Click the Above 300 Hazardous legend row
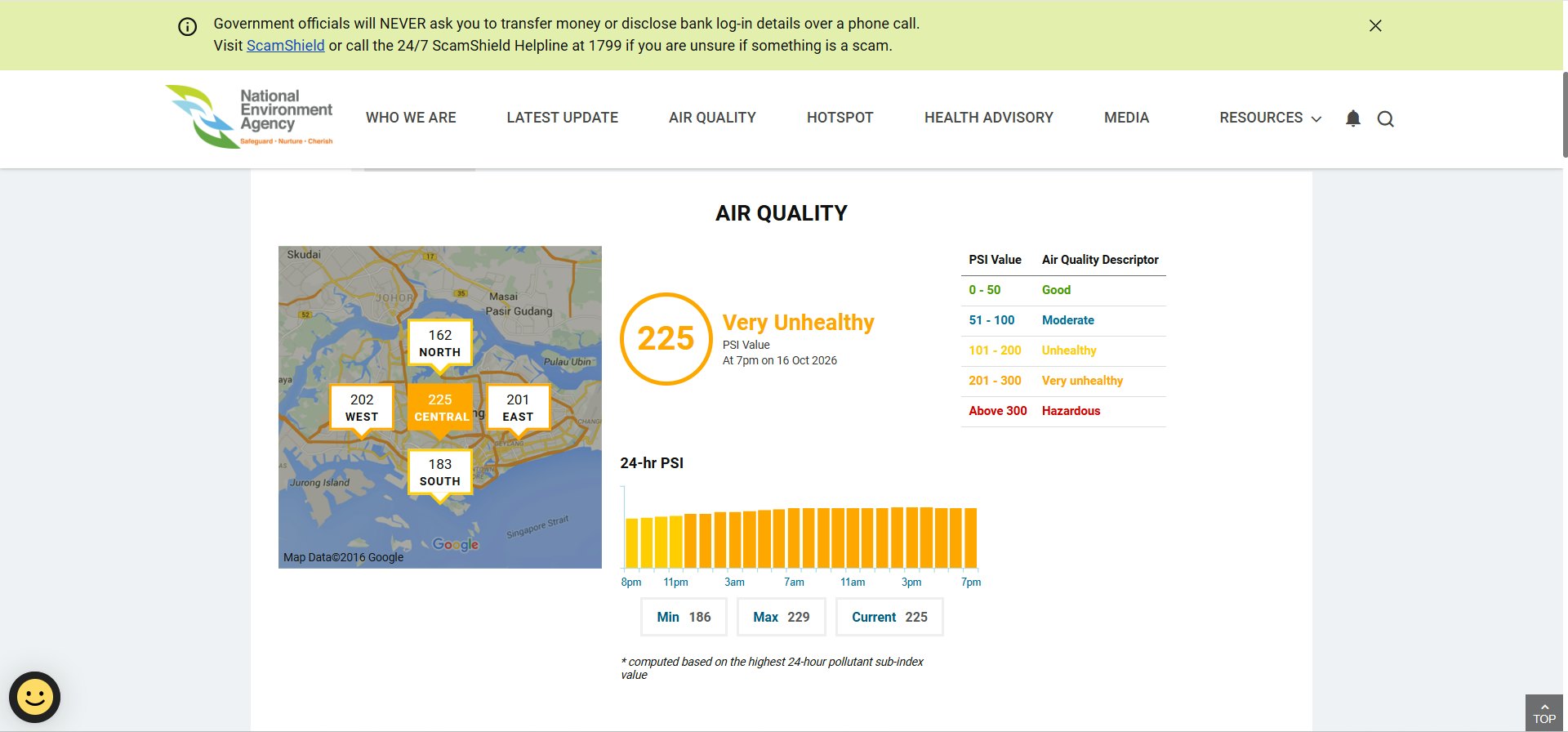Image resolution: width=1568 pixels, height=732 pixels. coord(1063,411)
